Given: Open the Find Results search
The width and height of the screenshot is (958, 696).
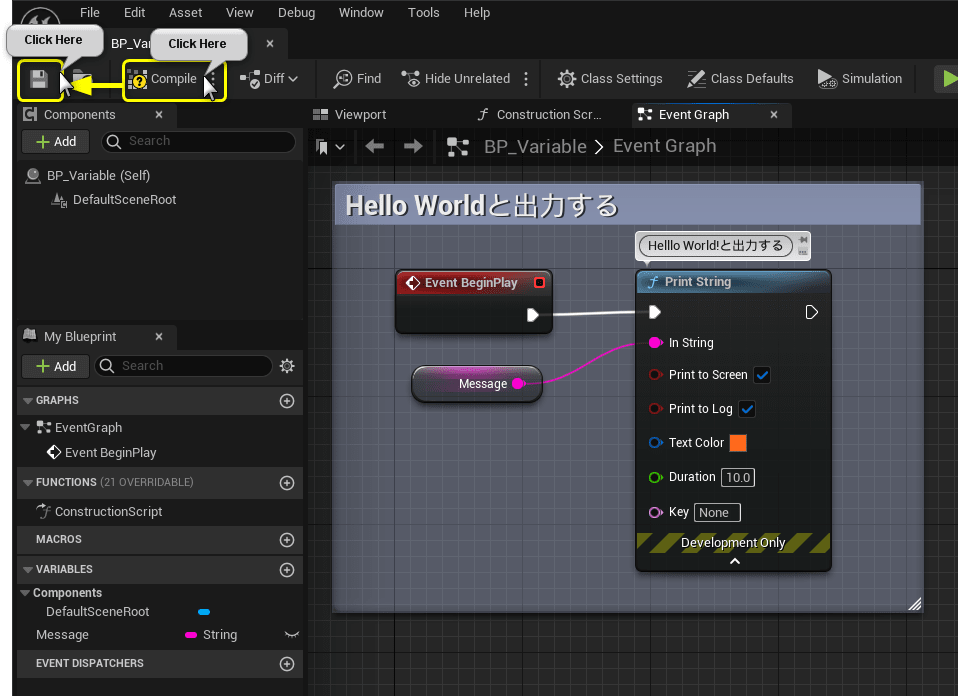Looking at the screenshot, I should tap(356, 78).
